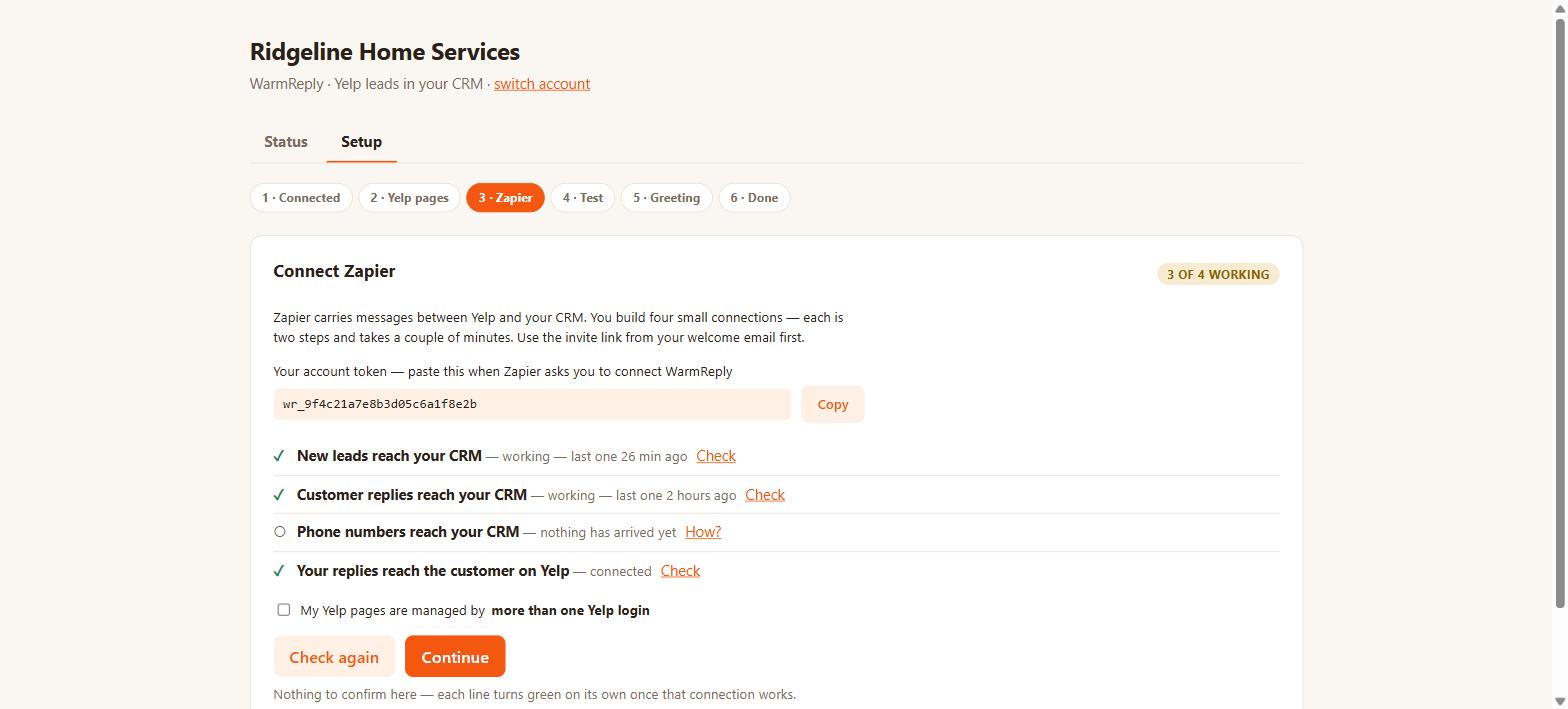Click the green checkmark beside New leads

coord(279,456)
